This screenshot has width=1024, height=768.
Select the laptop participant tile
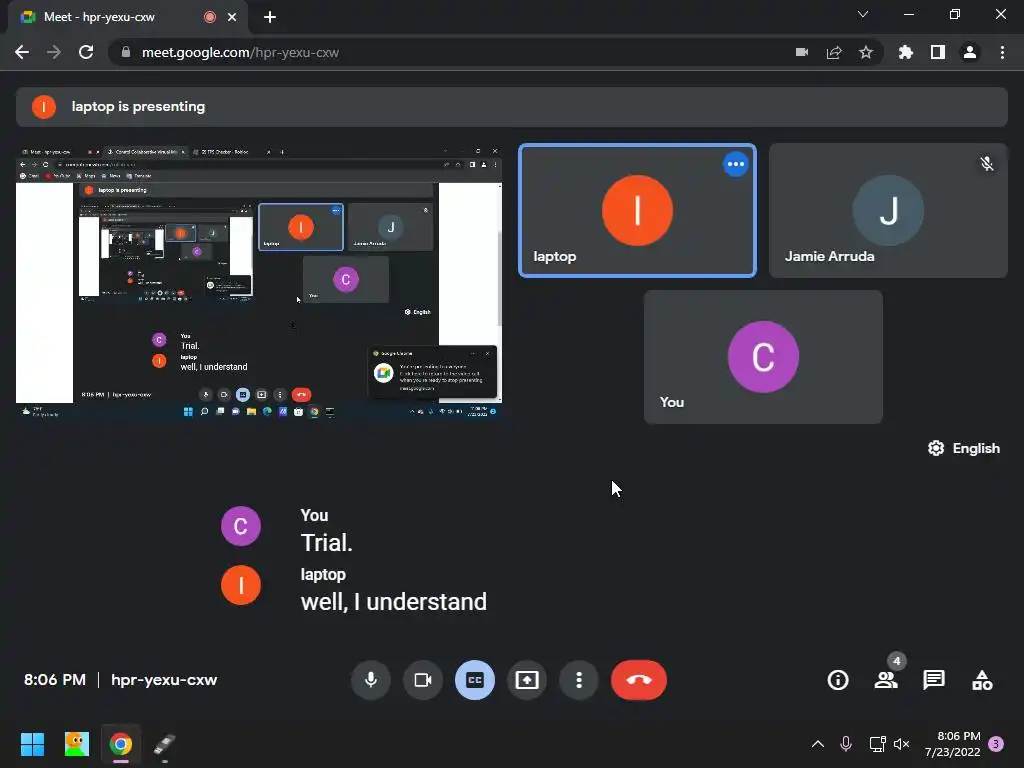click(x=637, y=210)
